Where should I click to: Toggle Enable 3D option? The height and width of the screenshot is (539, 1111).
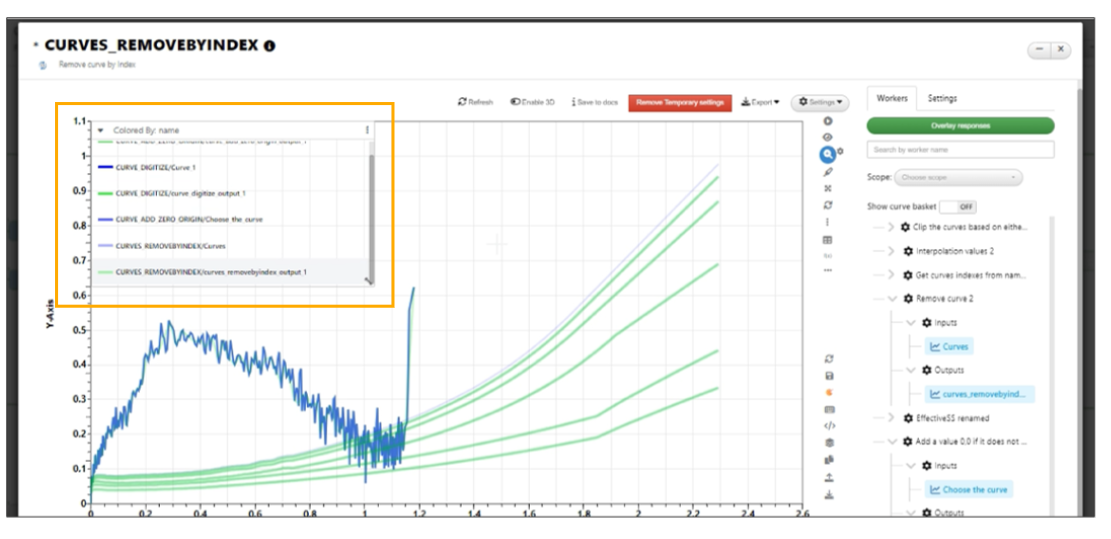click(x=532, y=102)
